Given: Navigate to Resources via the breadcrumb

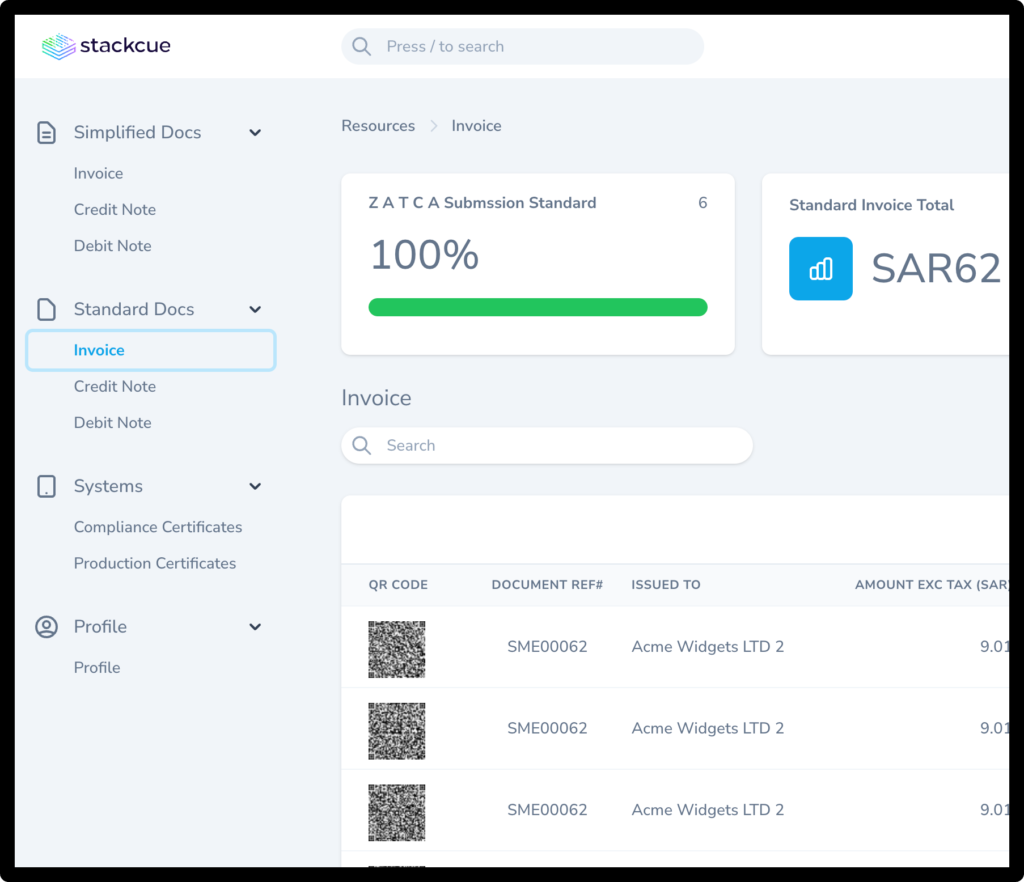Looking at the screenshot, I should pos(378,125).
